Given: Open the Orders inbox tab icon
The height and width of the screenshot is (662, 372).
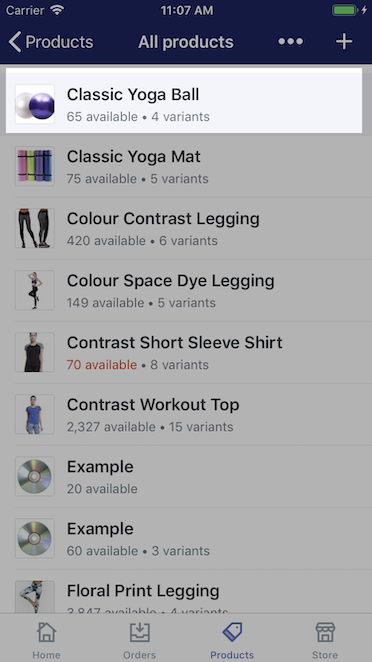Looking at the screenshot, I should coord(139,632).
